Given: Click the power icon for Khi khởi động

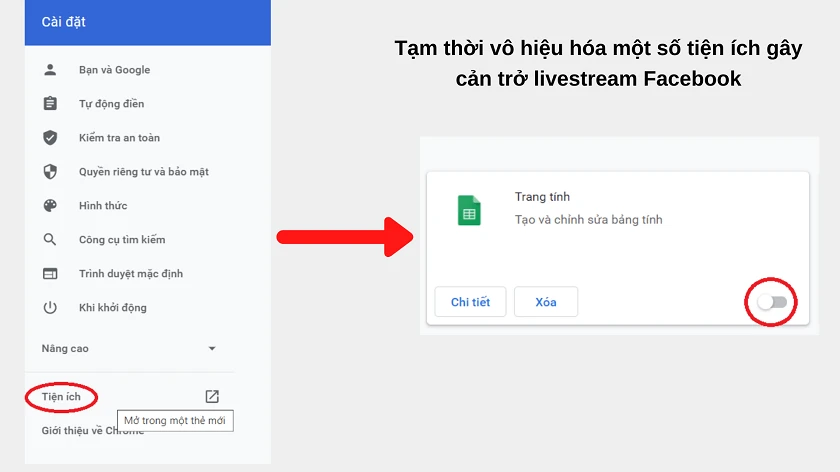Looking at the screenshot, I should 50,308.
